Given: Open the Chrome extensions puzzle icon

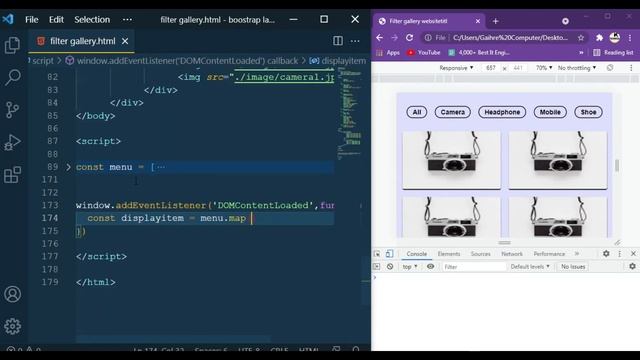Looking at the screenshot, I should click(x=599, y=38).
